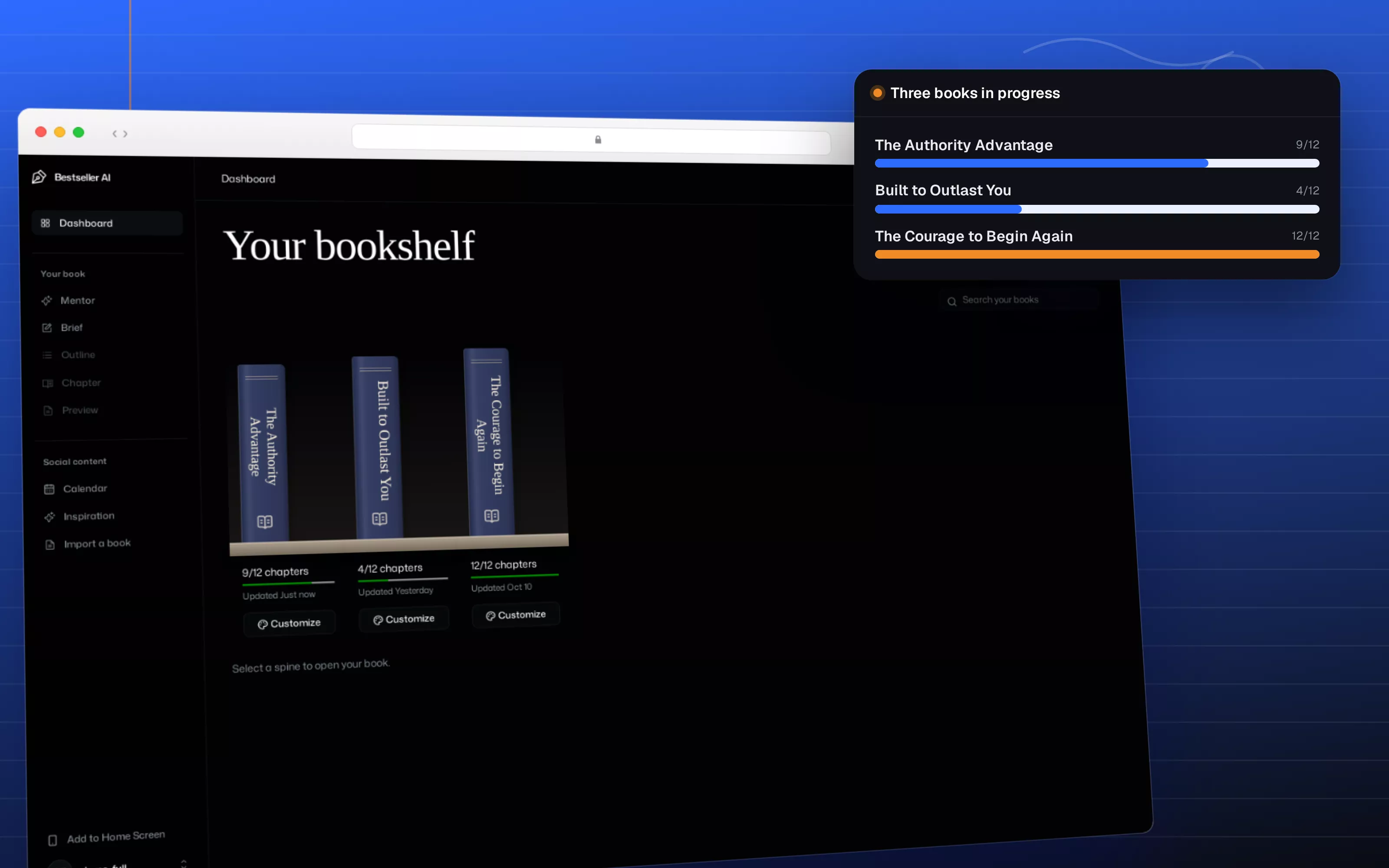Click the 9/12 chapters progress bar
This screenshot has height=868, width=1389.
click(x=288, y=583)
